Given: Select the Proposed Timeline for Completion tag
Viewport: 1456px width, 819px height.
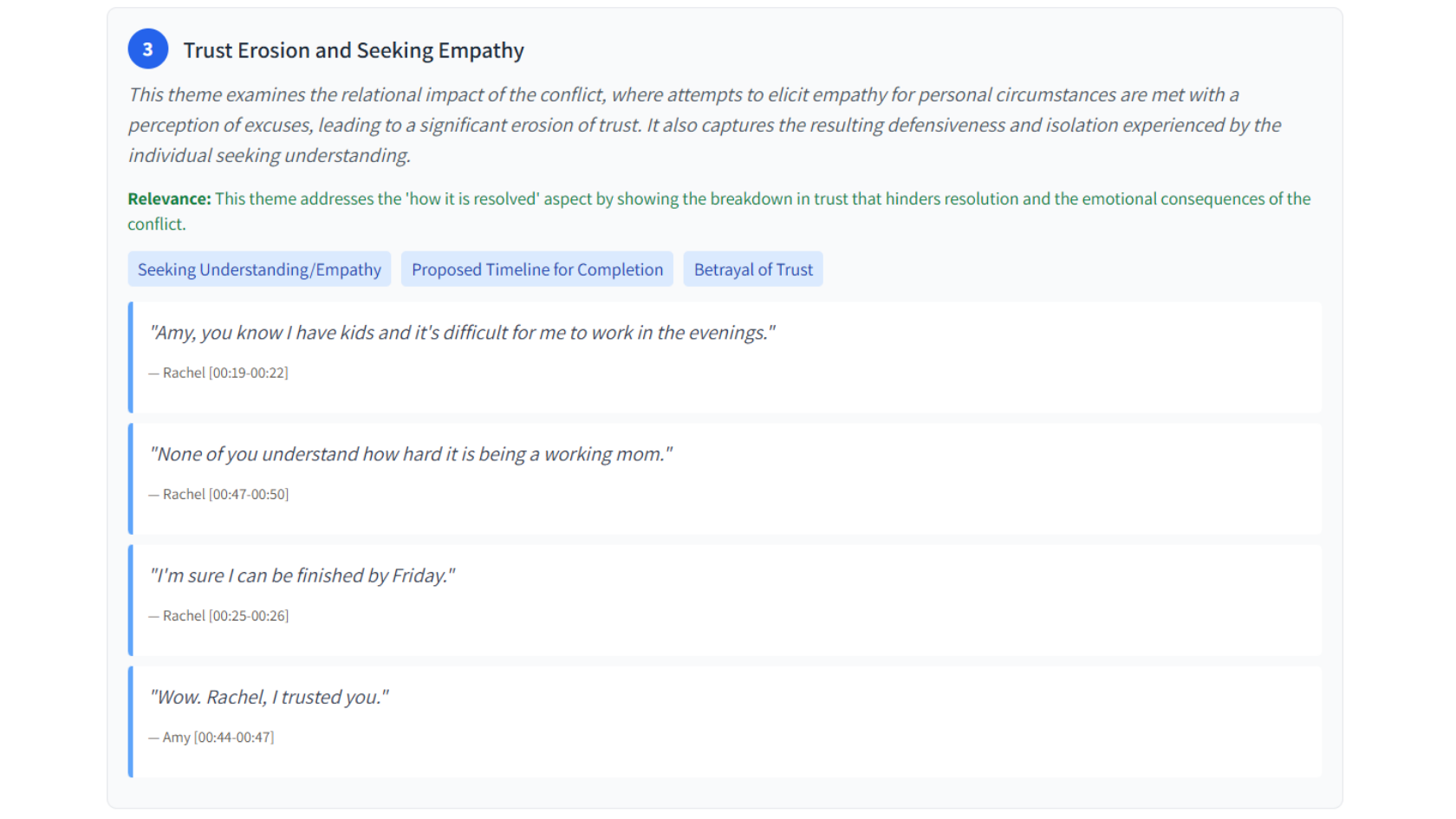Looking at the screenshot, I should pyautogui.click(x=536, y=269).
